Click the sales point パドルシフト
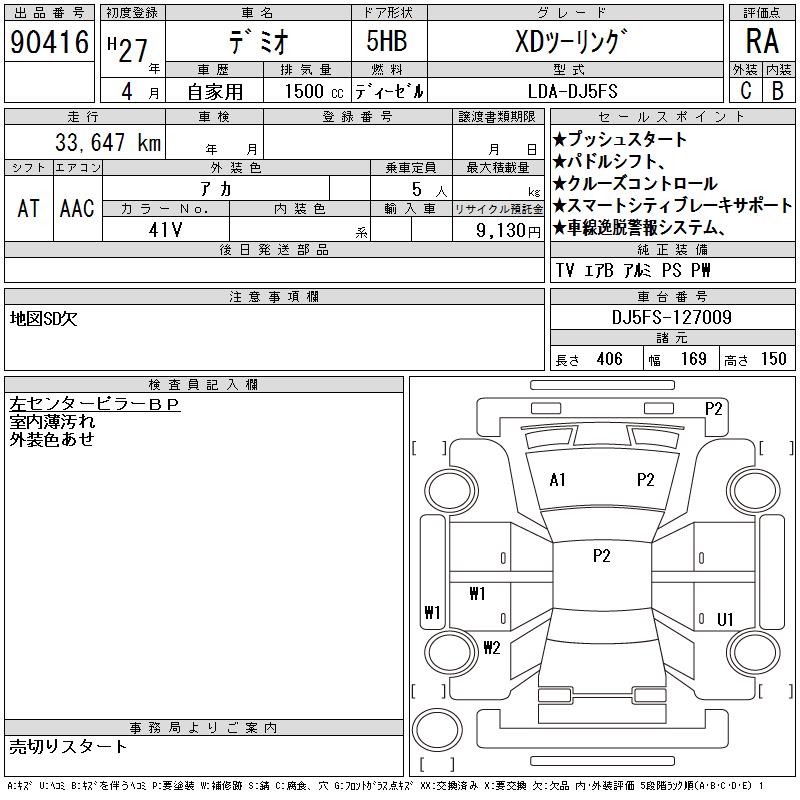Viewport: 800px width, 800px height. tap(609, 161)
